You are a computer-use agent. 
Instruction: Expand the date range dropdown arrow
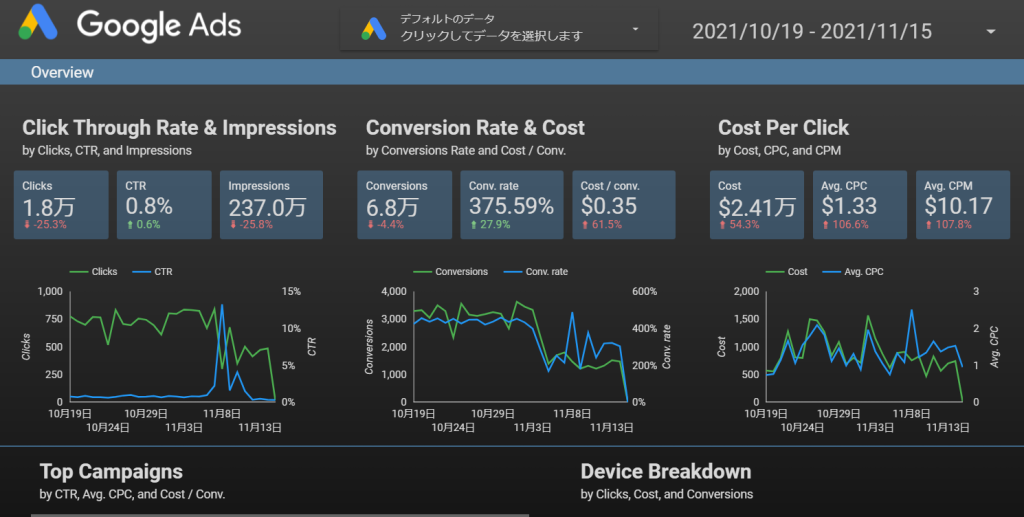tap(991, 31)
